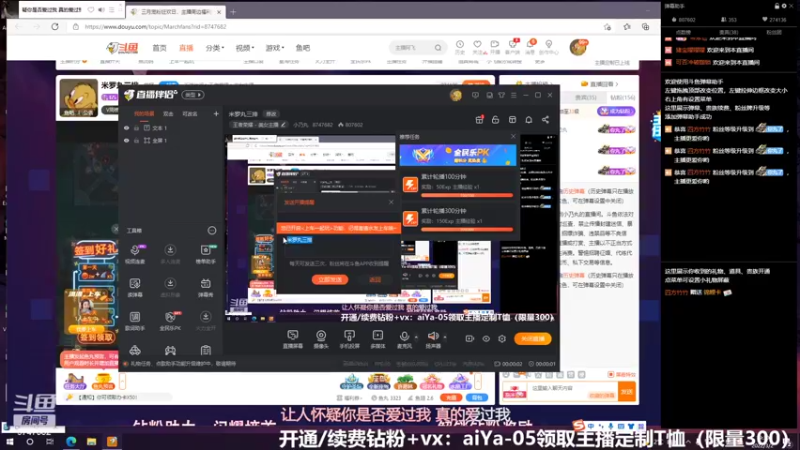Viewport: 800px width, 450px height.
Task: Mute the first browser tab audio
Action: coord(101,10)
